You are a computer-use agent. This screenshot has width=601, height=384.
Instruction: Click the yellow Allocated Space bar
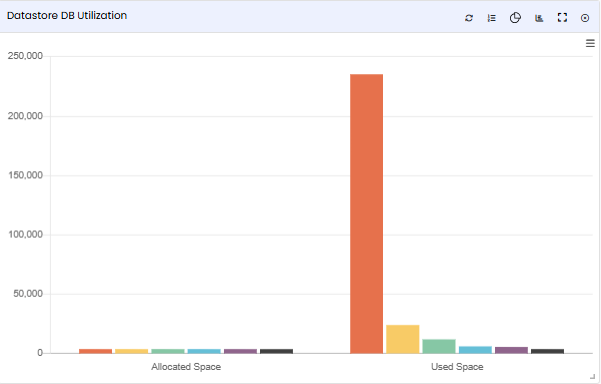[131, 351]
